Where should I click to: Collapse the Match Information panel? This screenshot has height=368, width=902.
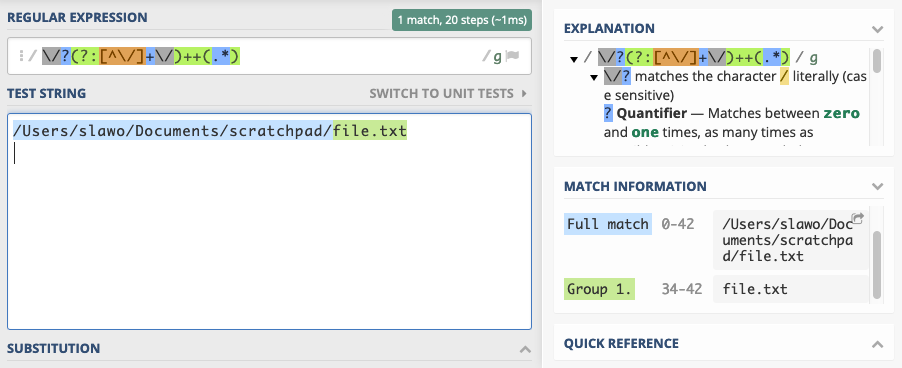877,186
